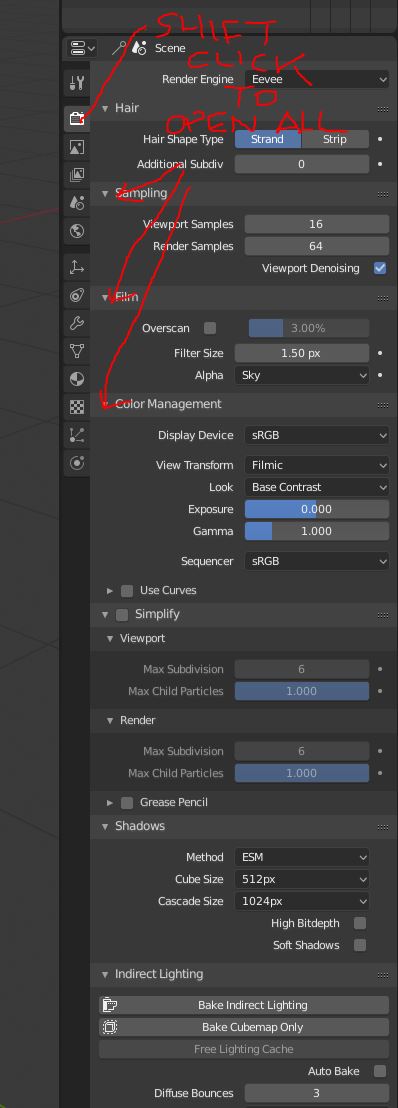The width and height of the screenshot is (398, 1108).
Task: Open the Display Device dropdown
Action: [317, 435]
